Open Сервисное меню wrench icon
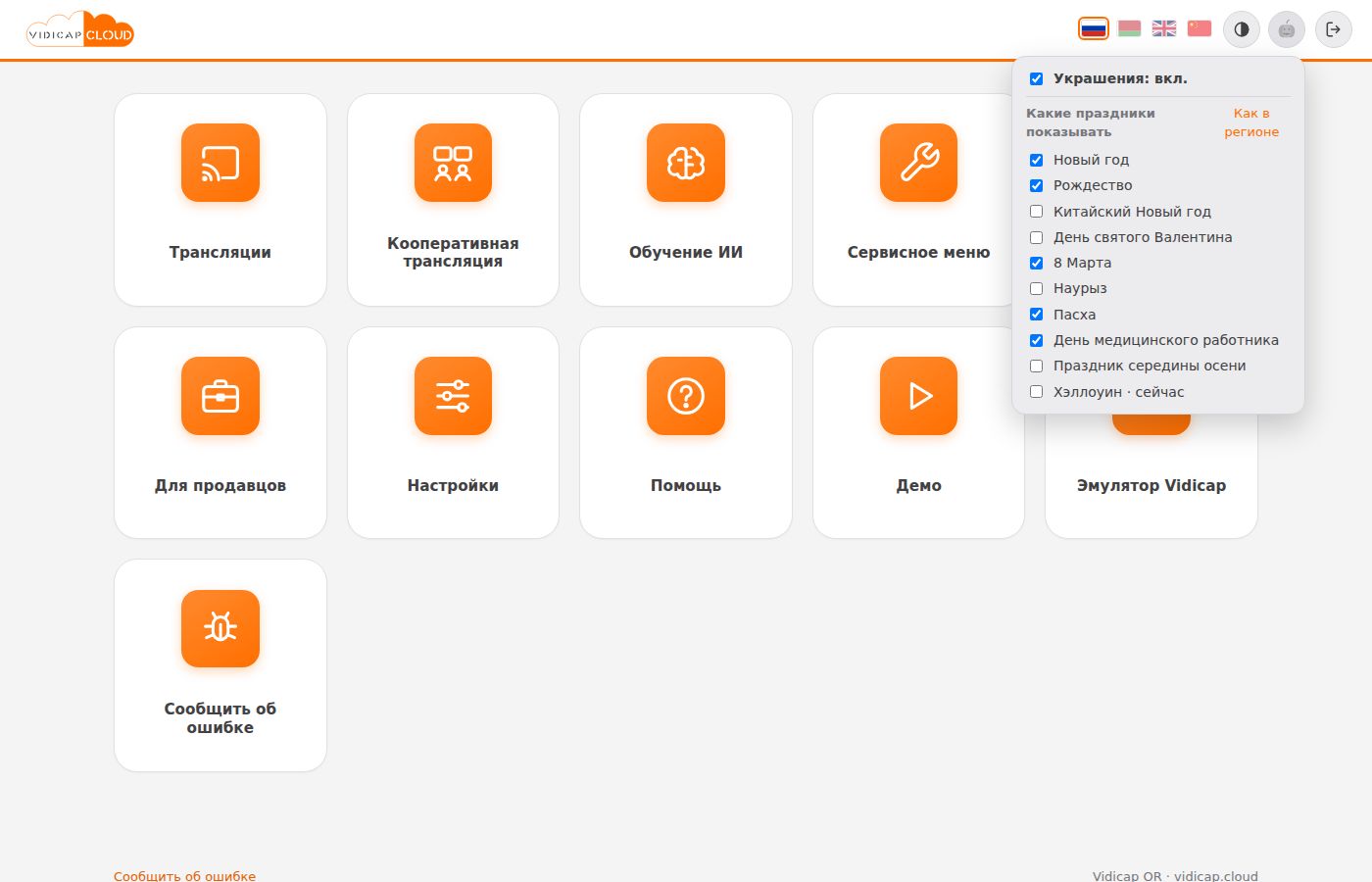This screenshot has height=882, width=1372. [x=918, y=163]
